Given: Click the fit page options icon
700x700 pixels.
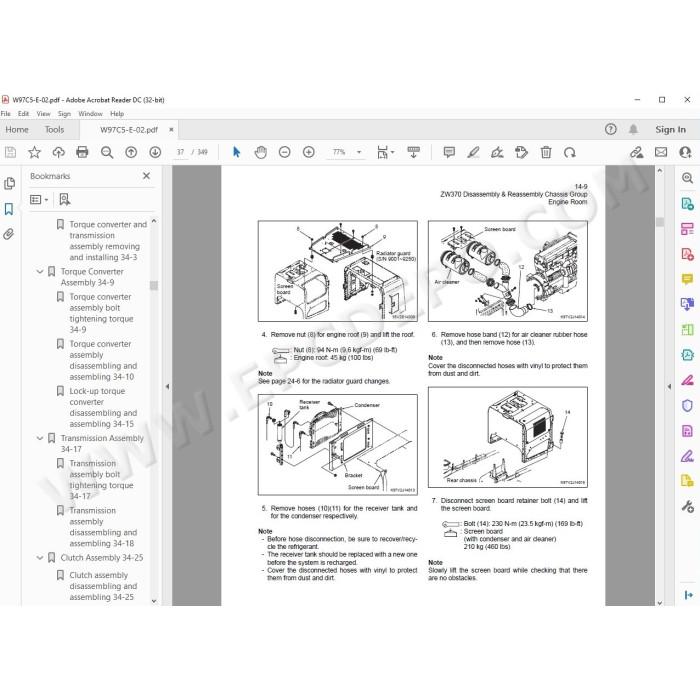Looking at the screenshot, I should point(382,152).
